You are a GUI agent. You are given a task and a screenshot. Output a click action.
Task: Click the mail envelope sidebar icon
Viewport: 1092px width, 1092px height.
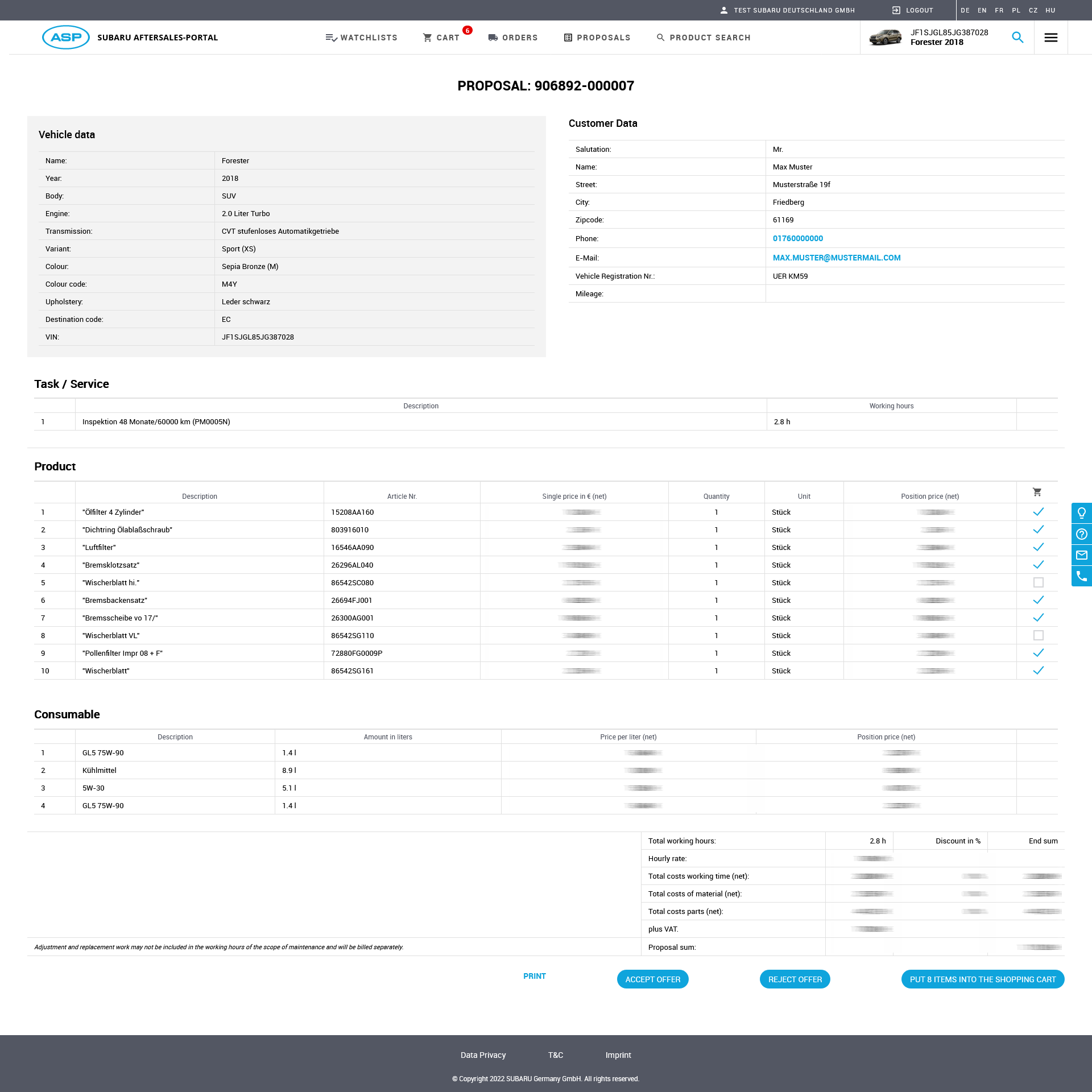[1081, 555]
